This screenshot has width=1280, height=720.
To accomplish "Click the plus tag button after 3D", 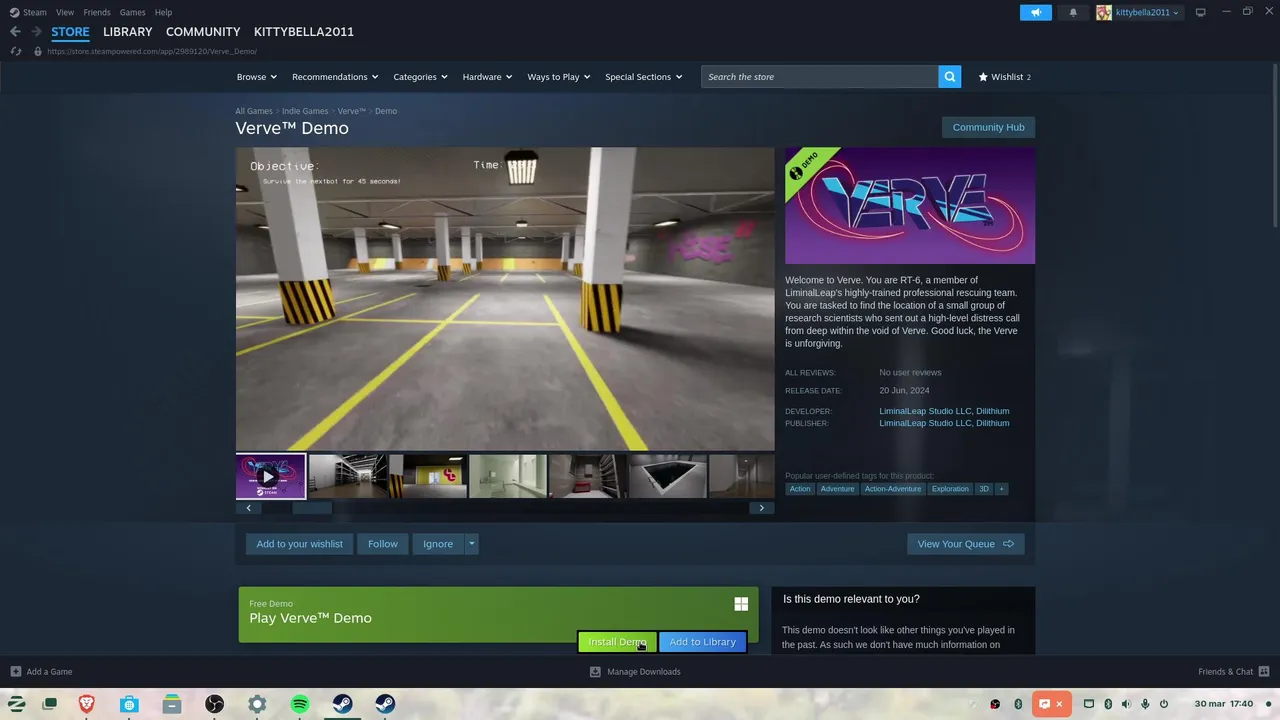I will tap(1001, 489).
